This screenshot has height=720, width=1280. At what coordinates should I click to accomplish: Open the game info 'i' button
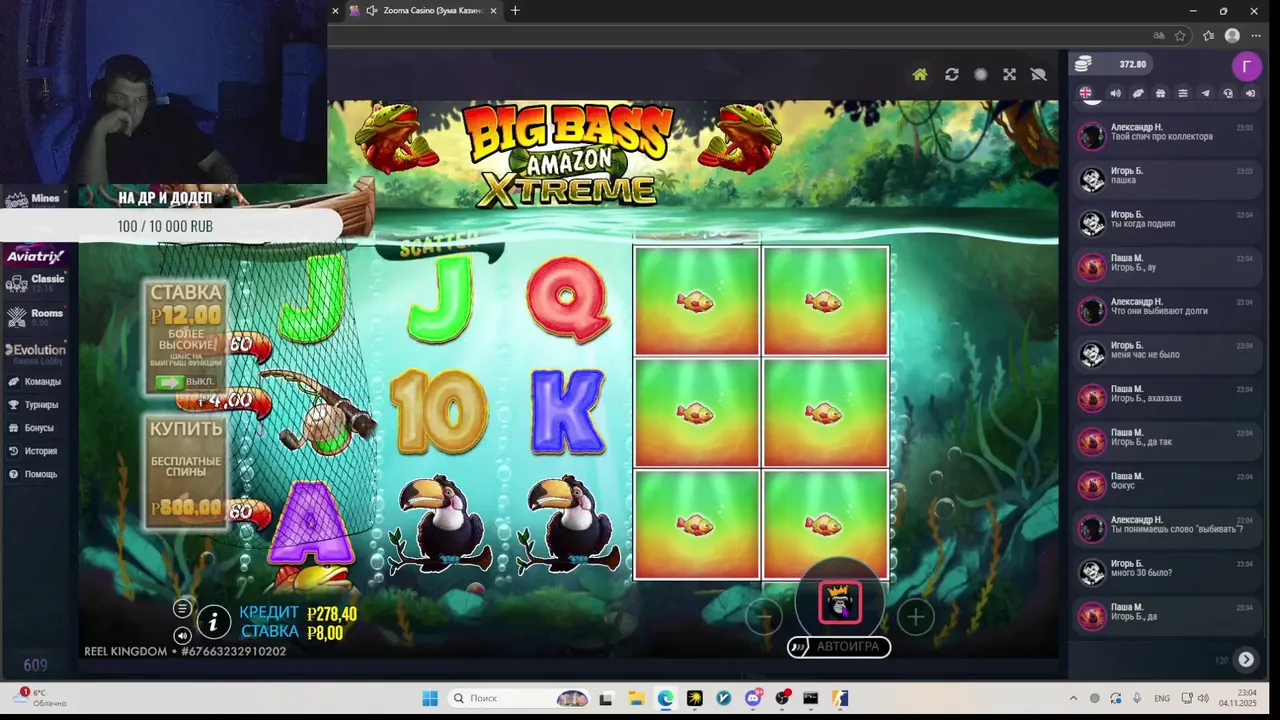point(213,622)
